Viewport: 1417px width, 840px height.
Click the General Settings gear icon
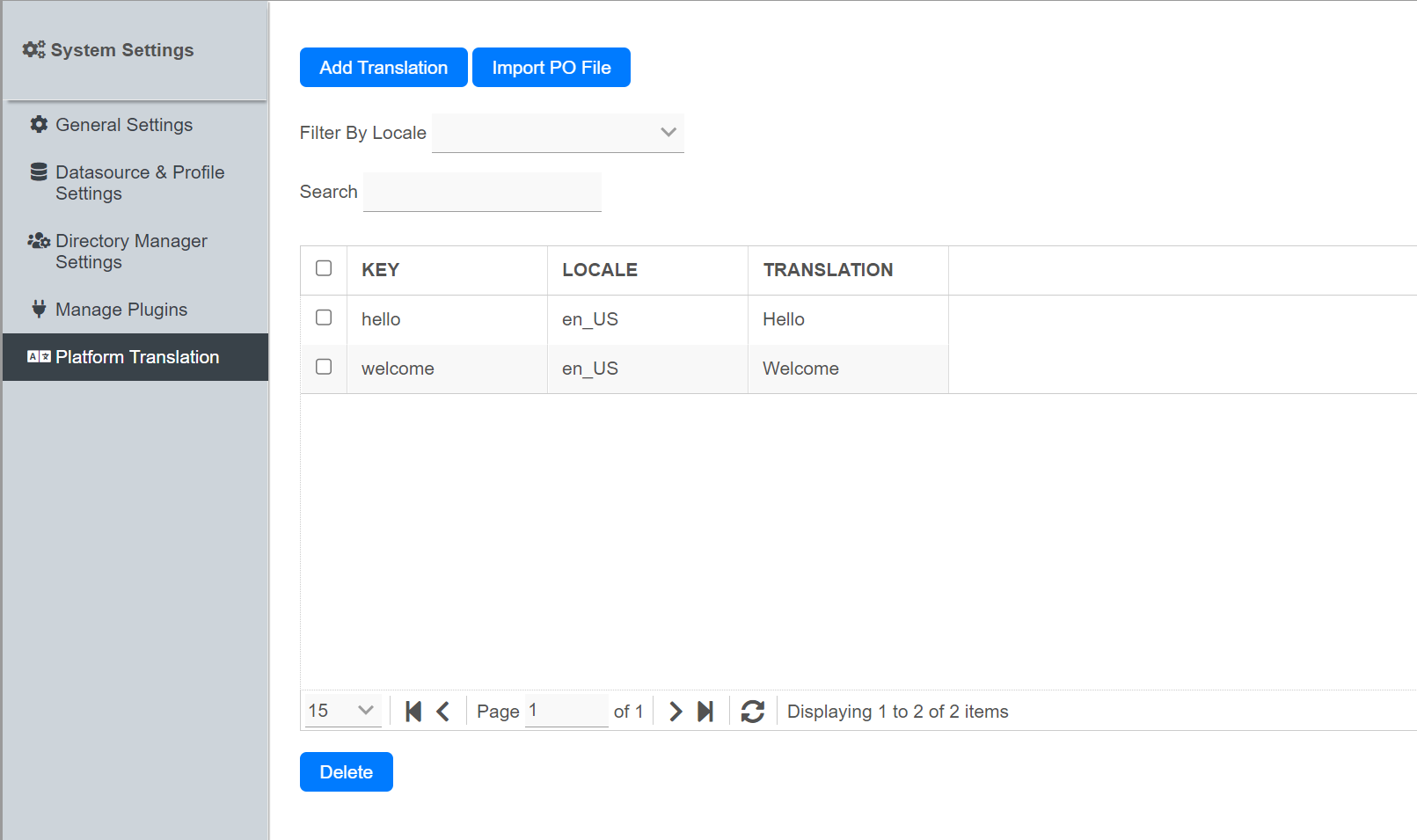coord(39,125)
